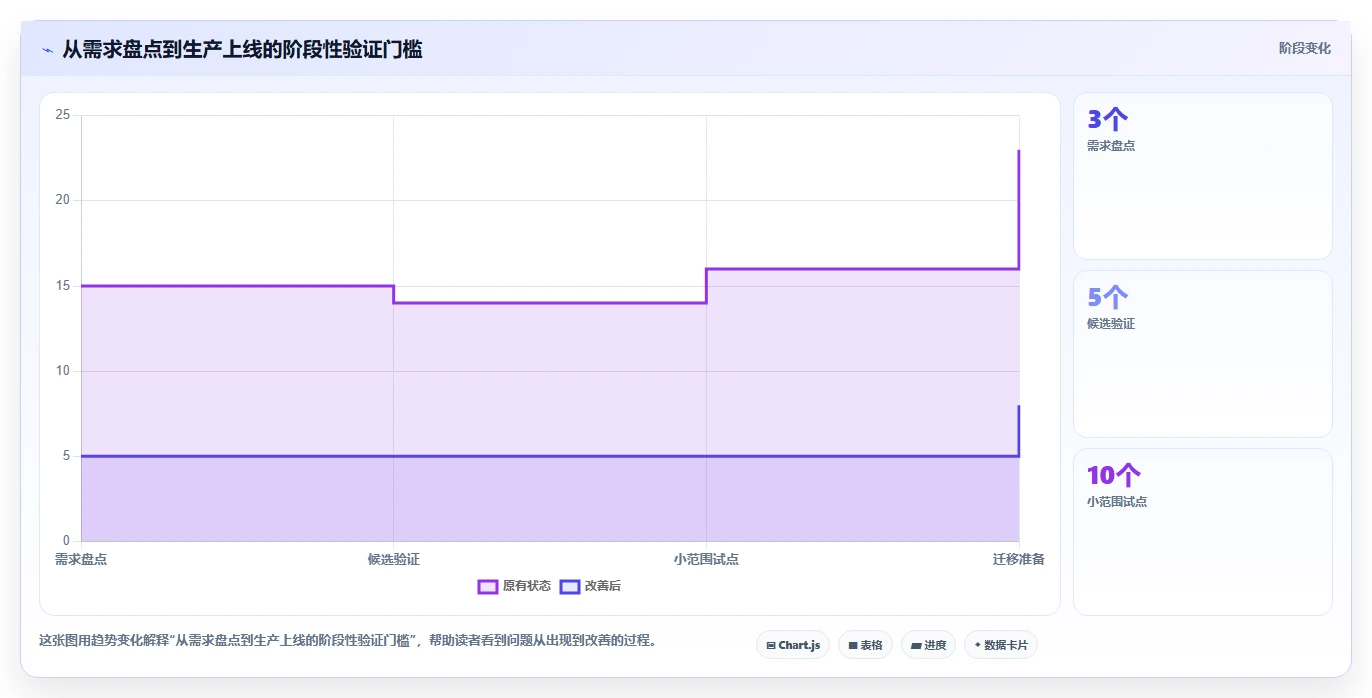Screen dimensions: 1372x698
Task: Click the chart title 从需求盘点到生产上线的阶段性验证门槛
Action: (x=242, y=49)
